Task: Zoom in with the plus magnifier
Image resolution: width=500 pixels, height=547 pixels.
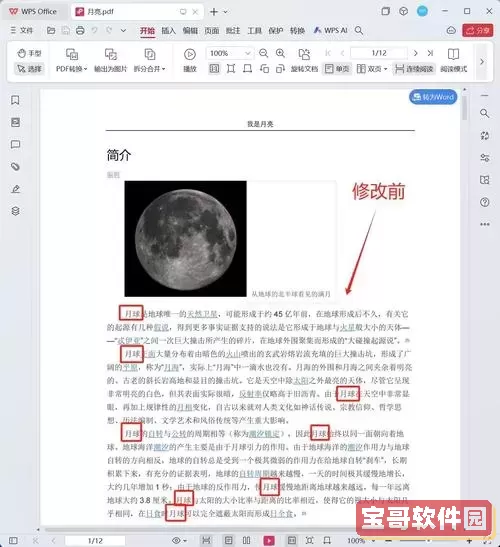Action: [x=280, y=53]
